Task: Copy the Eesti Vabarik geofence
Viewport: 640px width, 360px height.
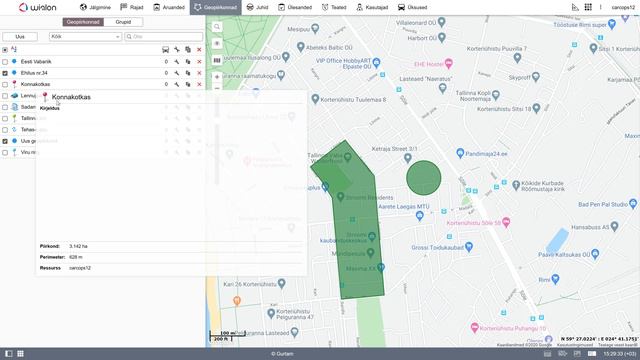Action: click(x=188, y=62)
